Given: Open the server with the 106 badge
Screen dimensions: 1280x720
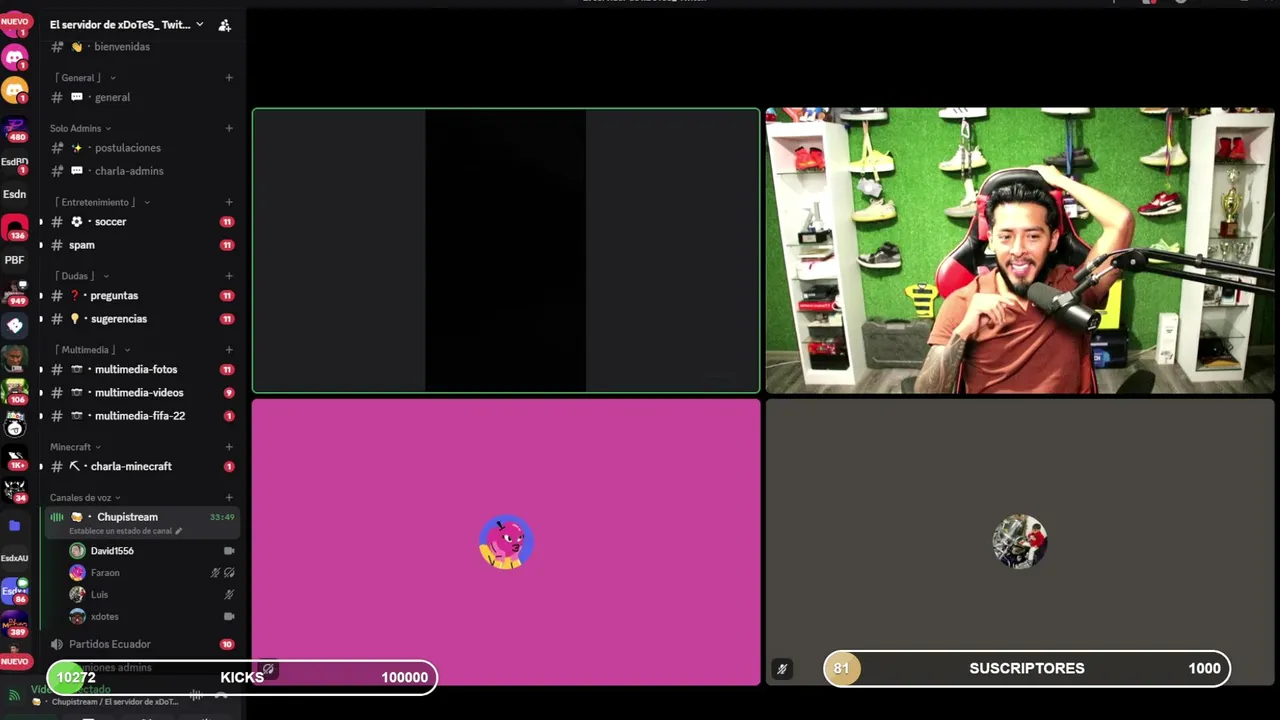Looking at the screenshot, I should tap(15, 392).
